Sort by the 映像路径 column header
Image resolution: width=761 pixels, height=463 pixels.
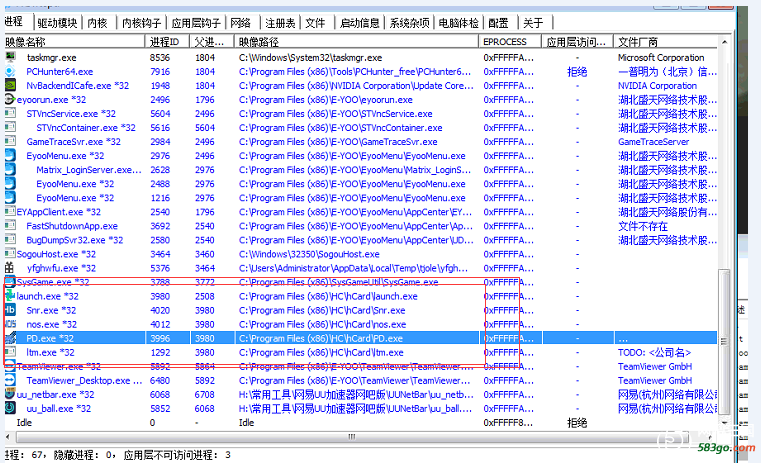356,42
